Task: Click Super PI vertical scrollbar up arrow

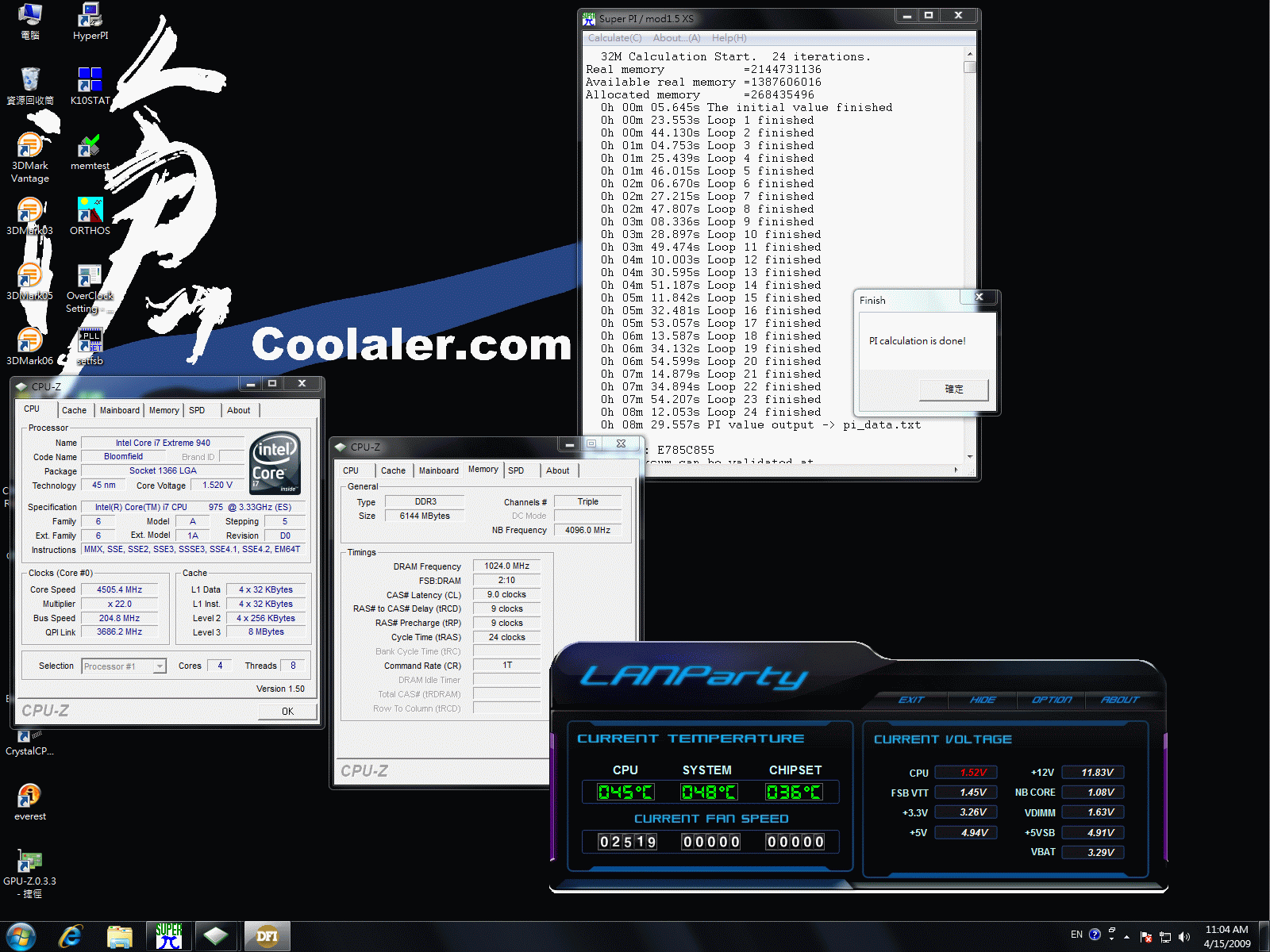Action: click(970, 53)
